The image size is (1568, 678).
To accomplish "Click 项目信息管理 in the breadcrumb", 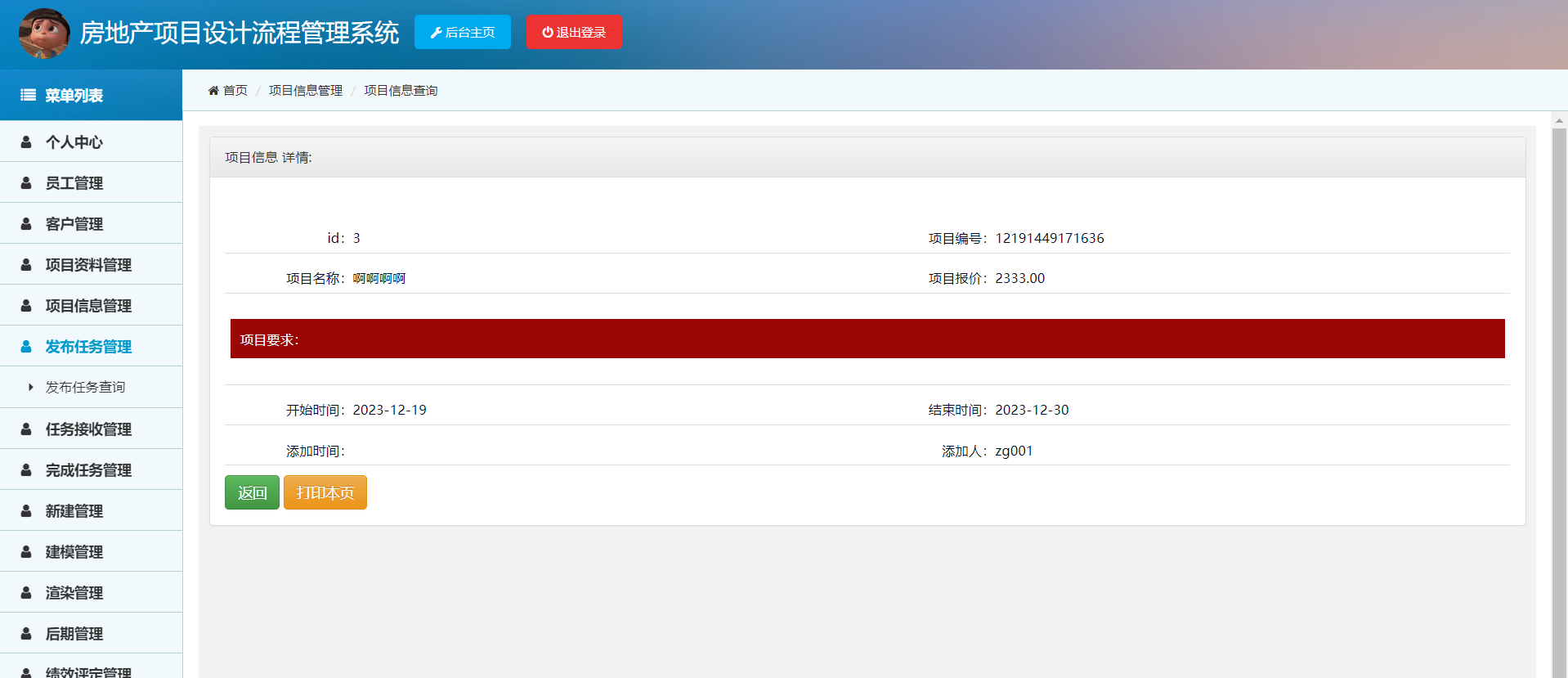I will click(306, 90).
